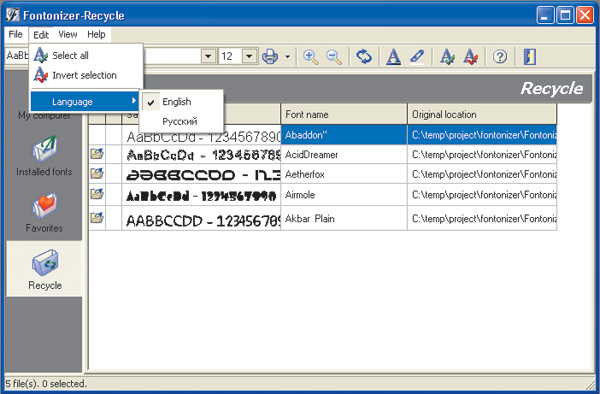Click the Zoom out magnifier icon
The height and width of the screenshot is (394, 600).
(334, 57)
